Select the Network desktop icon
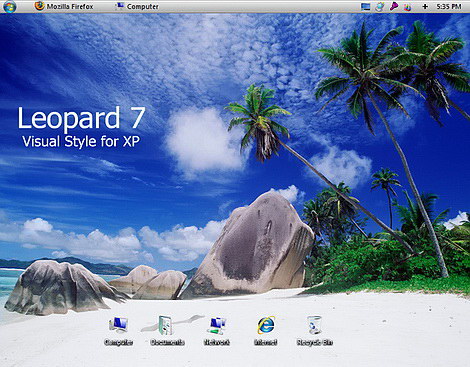 pos(216,326)
